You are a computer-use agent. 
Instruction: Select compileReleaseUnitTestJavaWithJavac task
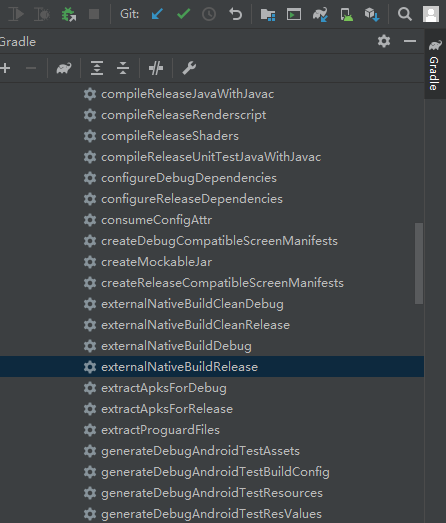pyautogui.click(x=211, y=157)
